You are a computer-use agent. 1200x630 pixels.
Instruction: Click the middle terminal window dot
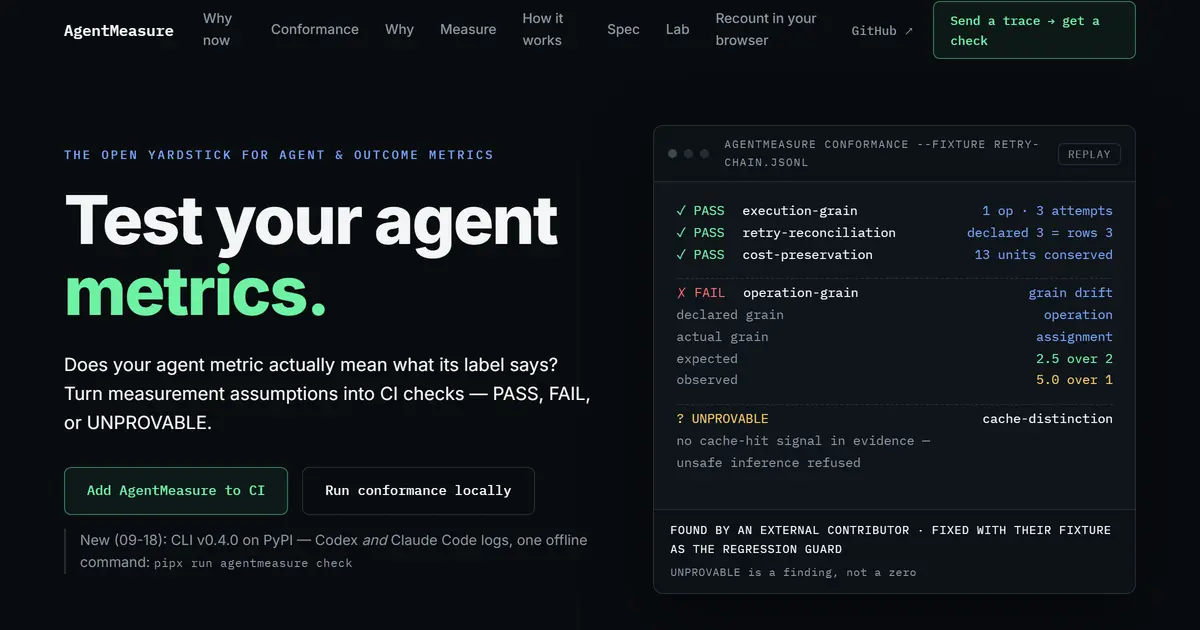pos(688,154)
